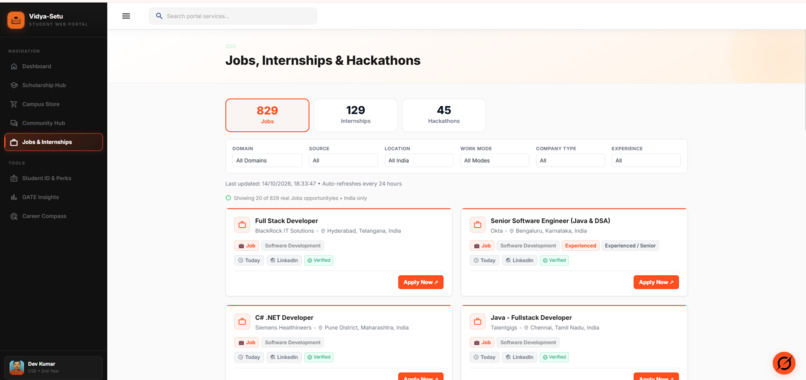Apply Now for Full Stack Developer
806x380 pixels.
(x=420, y=282)
